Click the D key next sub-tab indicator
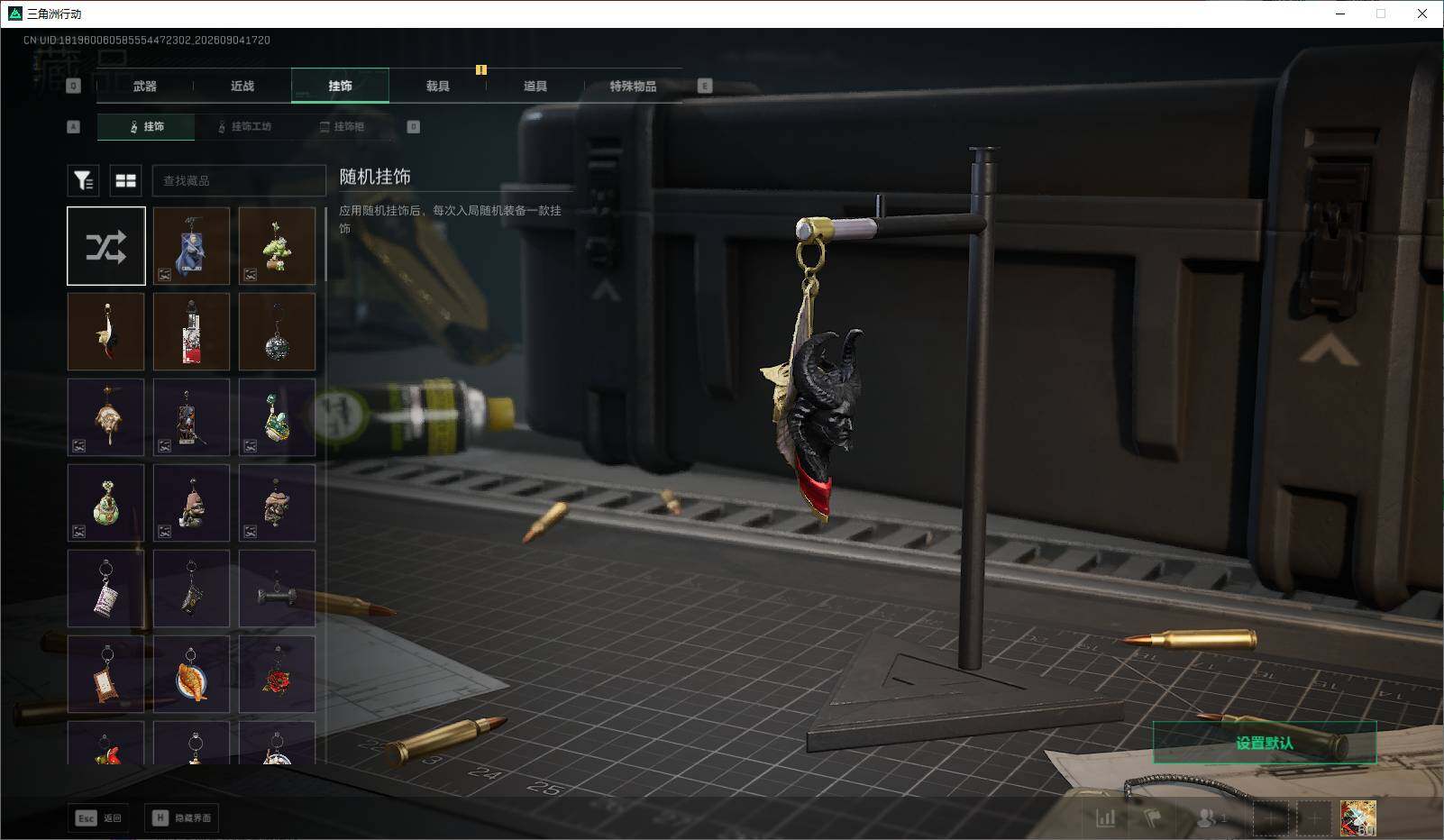 (413, 127)
